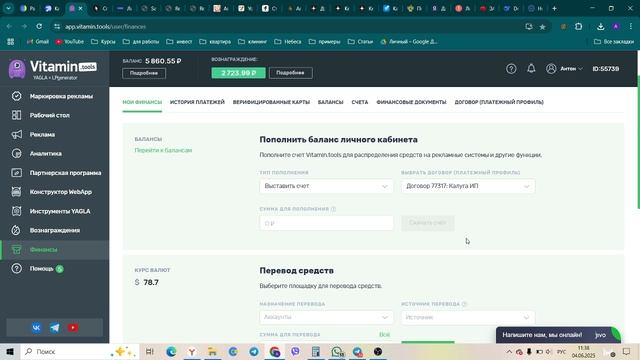This screenshot has height=360, width=640.
Task: Click Все link for transfer amount
Action: tap(384, 334)
